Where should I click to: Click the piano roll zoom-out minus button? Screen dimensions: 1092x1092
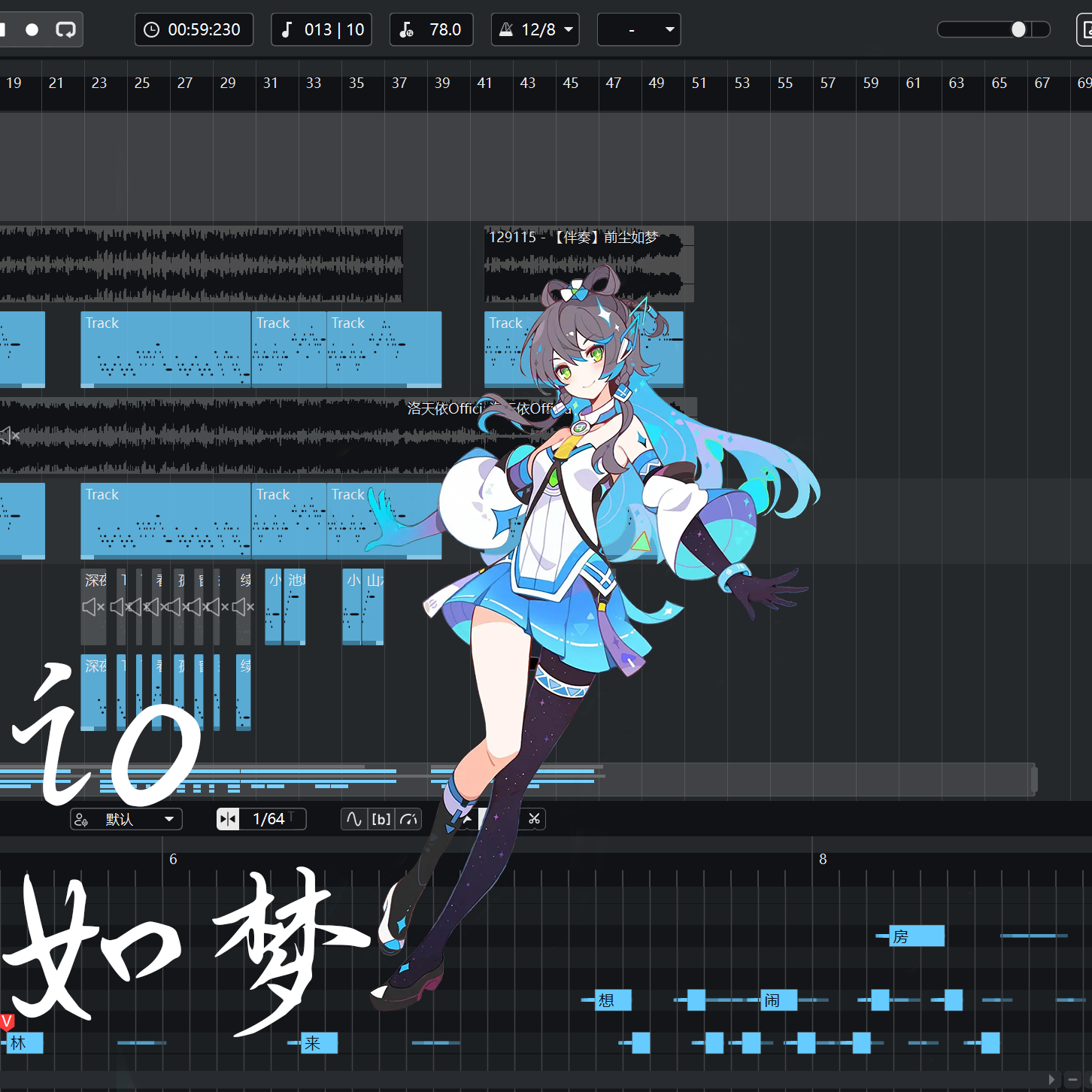tap(1073, 1080)
